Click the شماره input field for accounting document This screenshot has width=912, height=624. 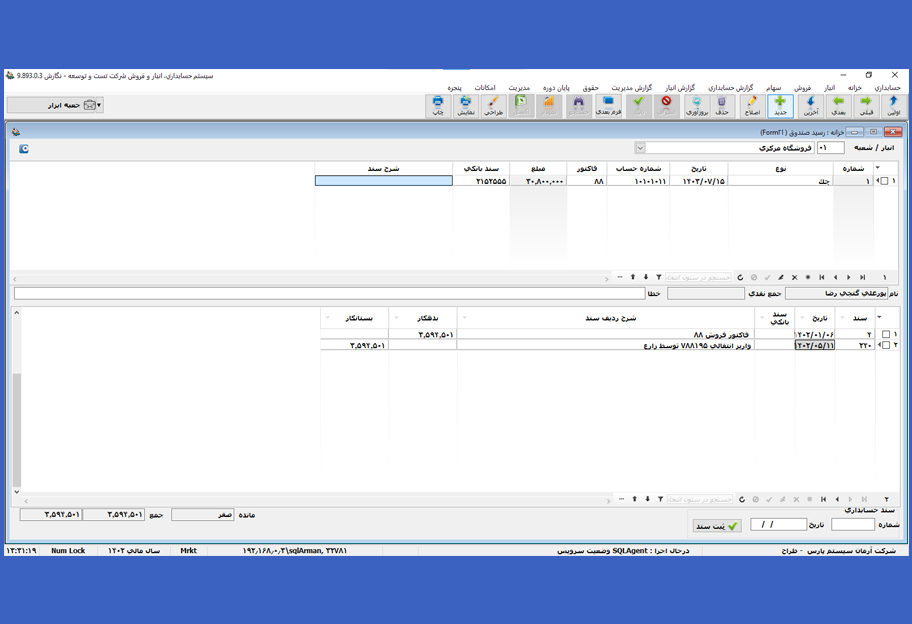[x=853, y=525]
